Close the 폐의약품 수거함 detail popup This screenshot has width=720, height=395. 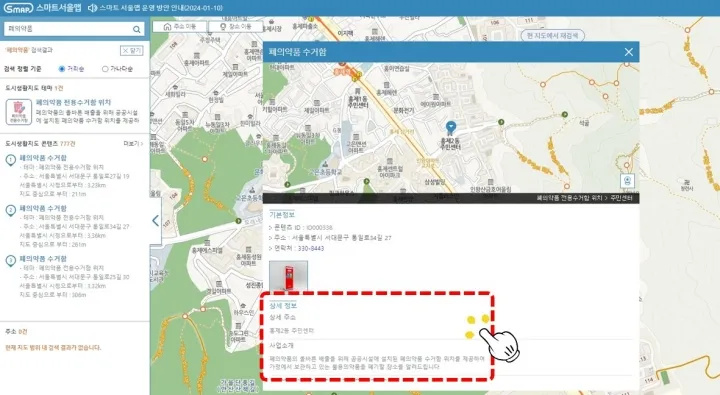click(629, 52)
